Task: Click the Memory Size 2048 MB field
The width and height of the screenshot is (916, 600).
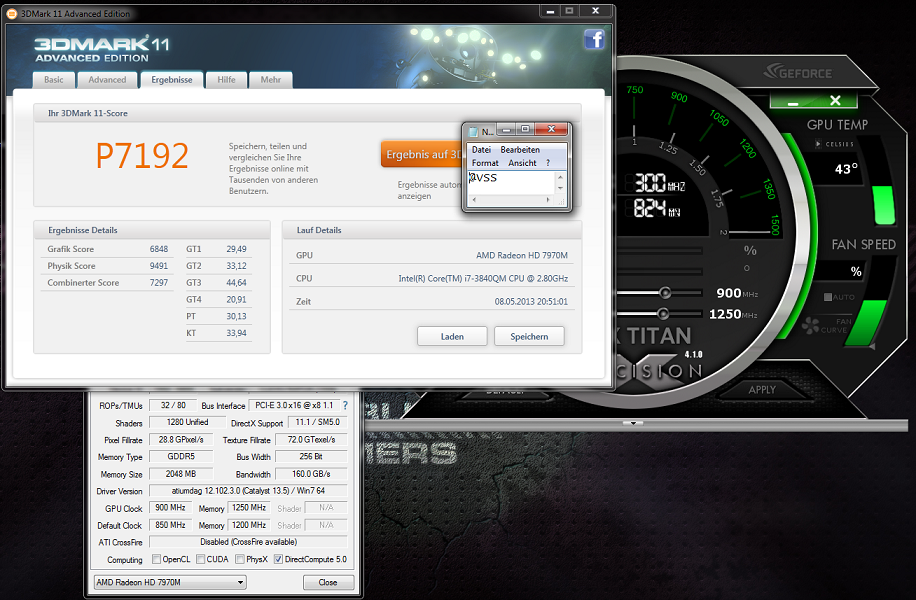Action: [181, 474]
